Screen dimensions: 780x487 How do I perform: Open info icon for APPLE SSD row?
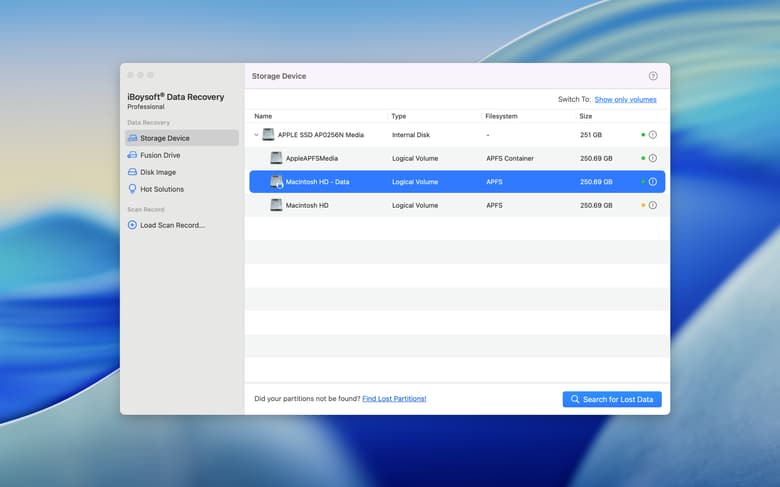[x=653, y=134]
